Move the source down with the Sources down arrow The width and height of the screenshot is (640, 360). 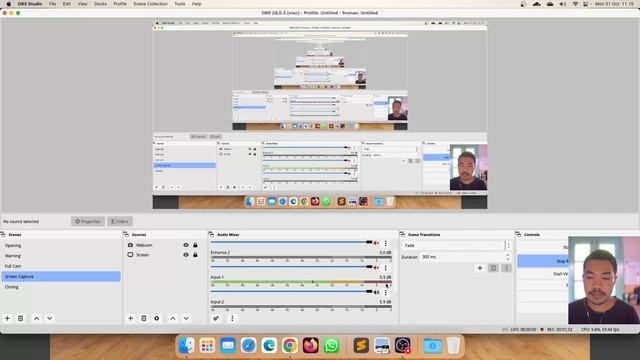tap(186, 318)
